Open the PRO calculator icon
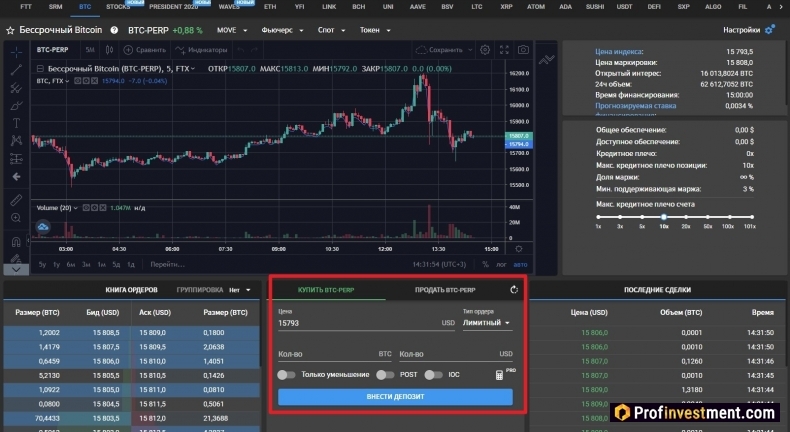The image size is (790, 432). coord(499,375)
